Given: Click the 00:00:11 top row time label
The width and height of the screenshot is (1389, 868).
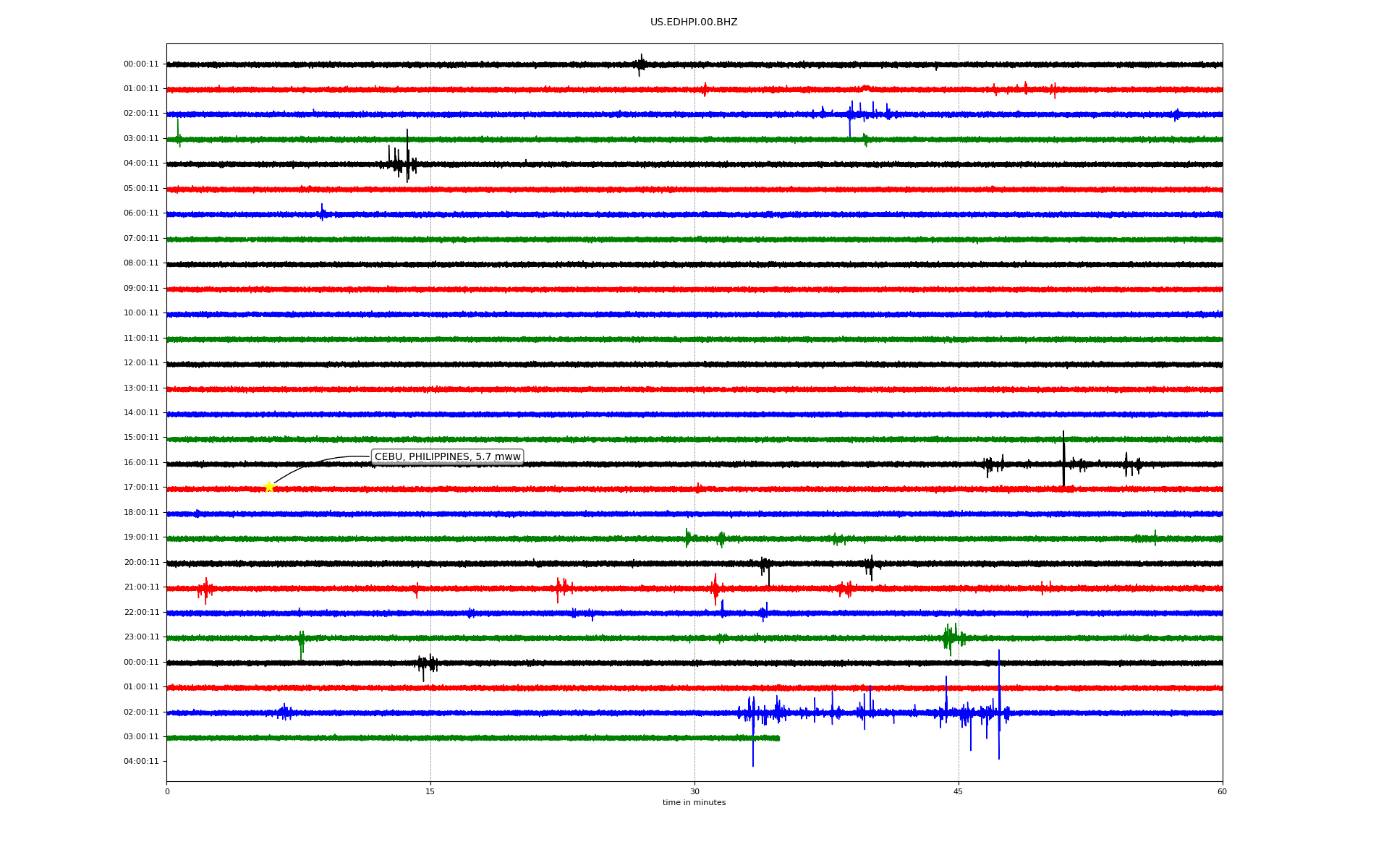Looking at the screenshot, I should (141, 64).
